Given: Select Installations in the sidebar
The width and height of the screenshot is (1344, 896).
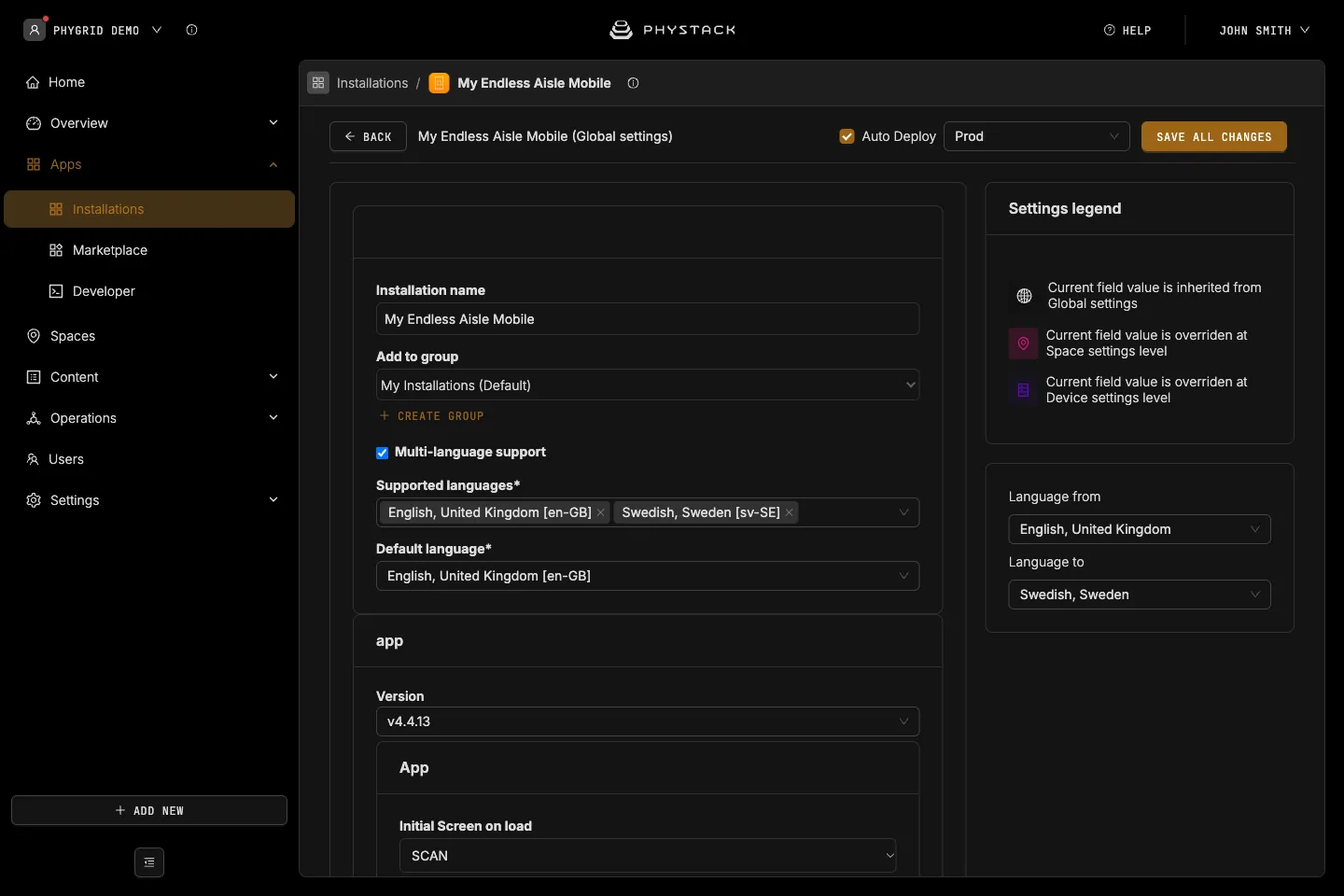Looking at the screenshot, I should 149,209.
